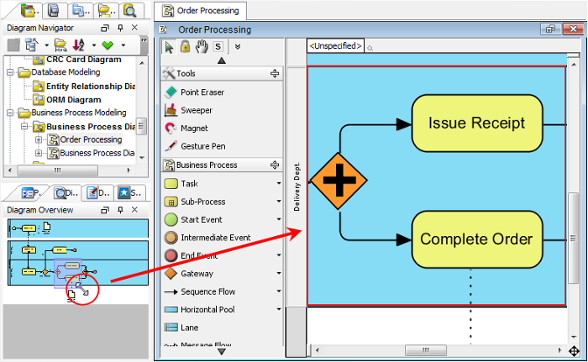588x362 pixels.
Task: Collapse the Business Process Modeling folder
Action: point(10,113)
